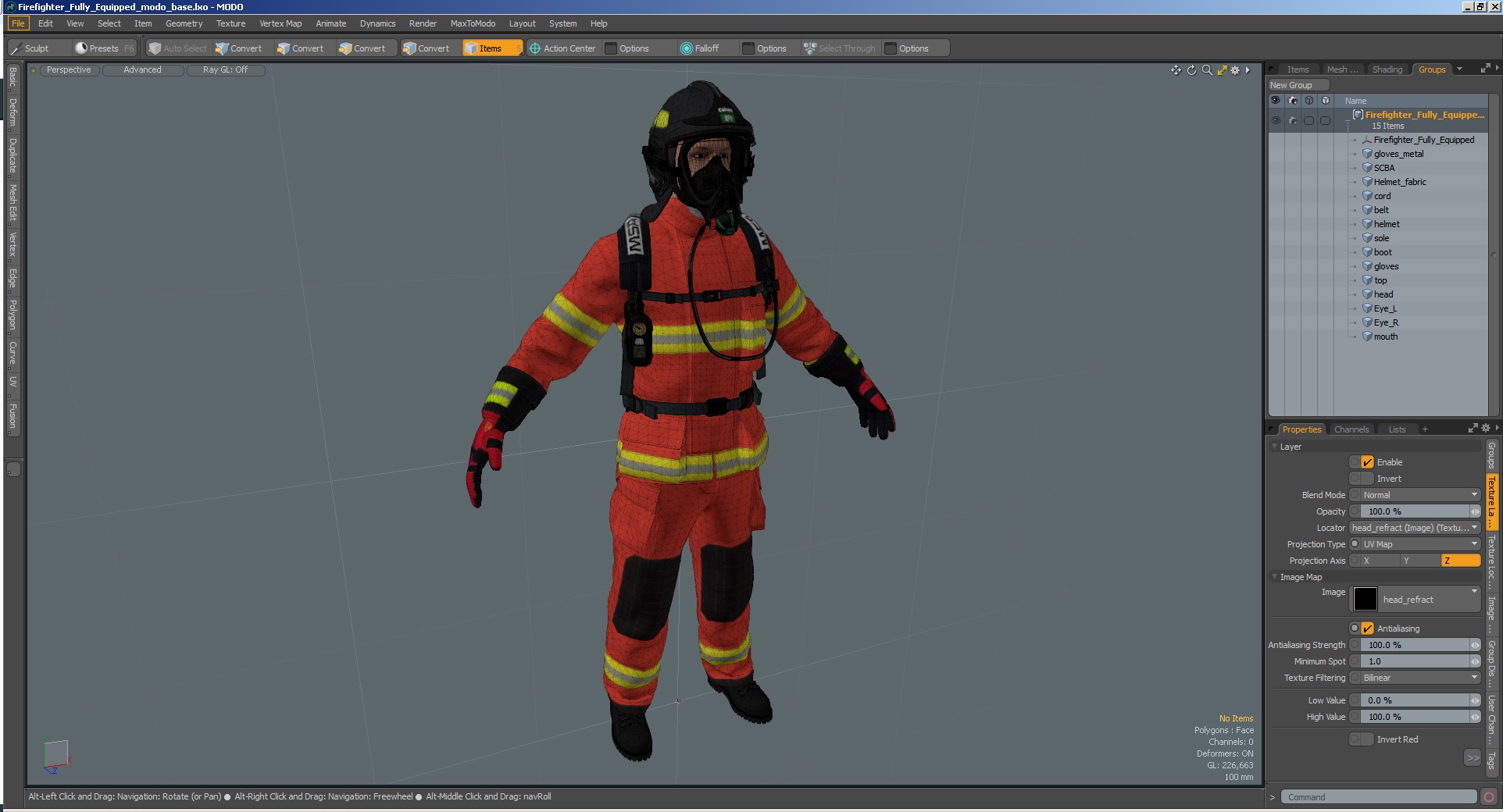The height and width of the screenshot is (812, 1503).
Task: Open the Texture Filtering Bilinear dropdown
Action: coord(1420,678)
